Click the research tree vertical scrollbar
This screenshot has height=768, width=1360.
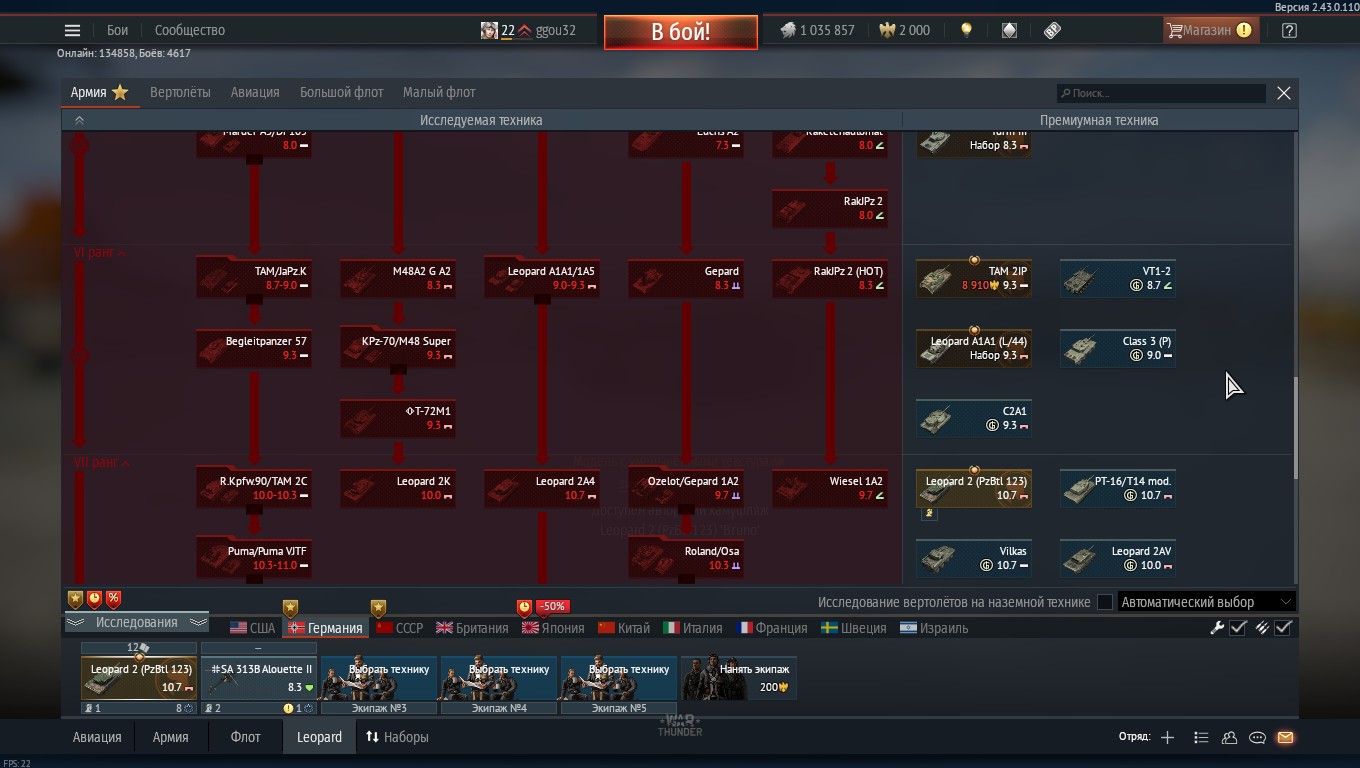click(x=1296, y=428)
